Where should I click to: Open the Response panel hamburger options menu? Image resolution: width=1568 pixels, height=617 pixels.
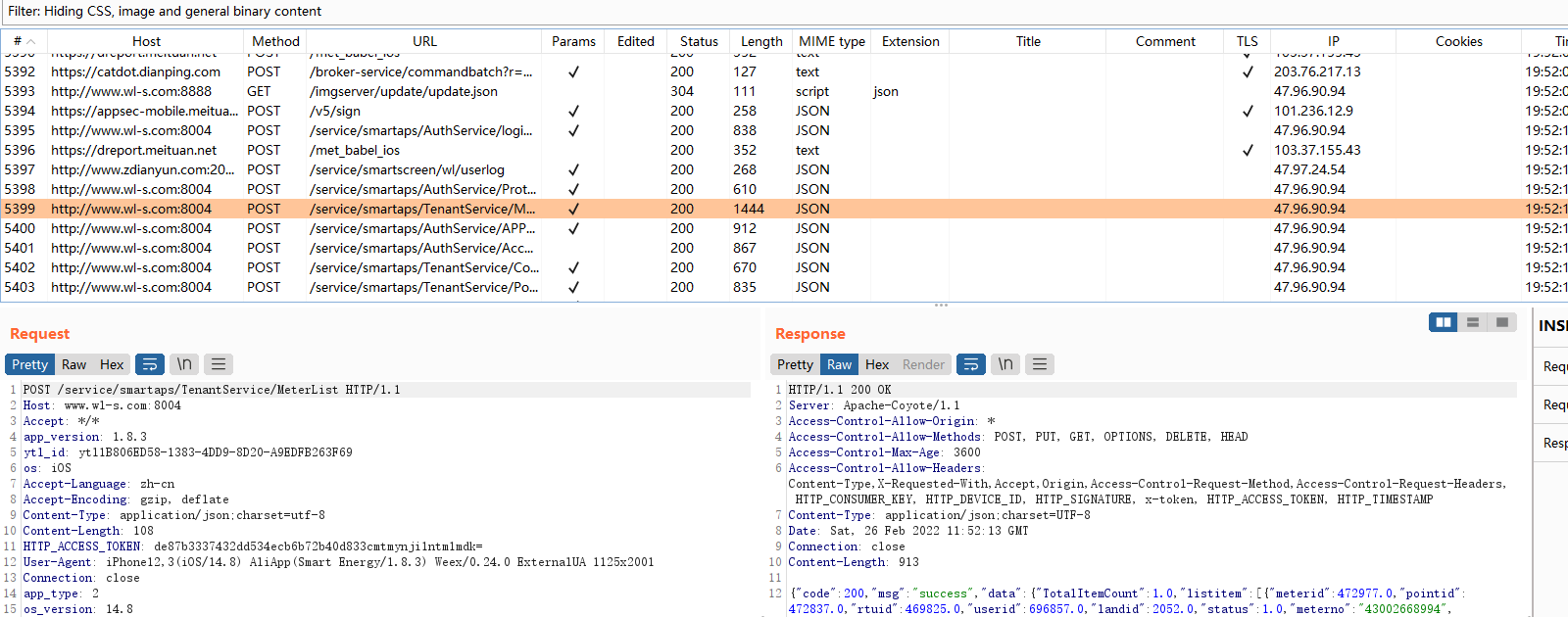[x=1040, y=364]
